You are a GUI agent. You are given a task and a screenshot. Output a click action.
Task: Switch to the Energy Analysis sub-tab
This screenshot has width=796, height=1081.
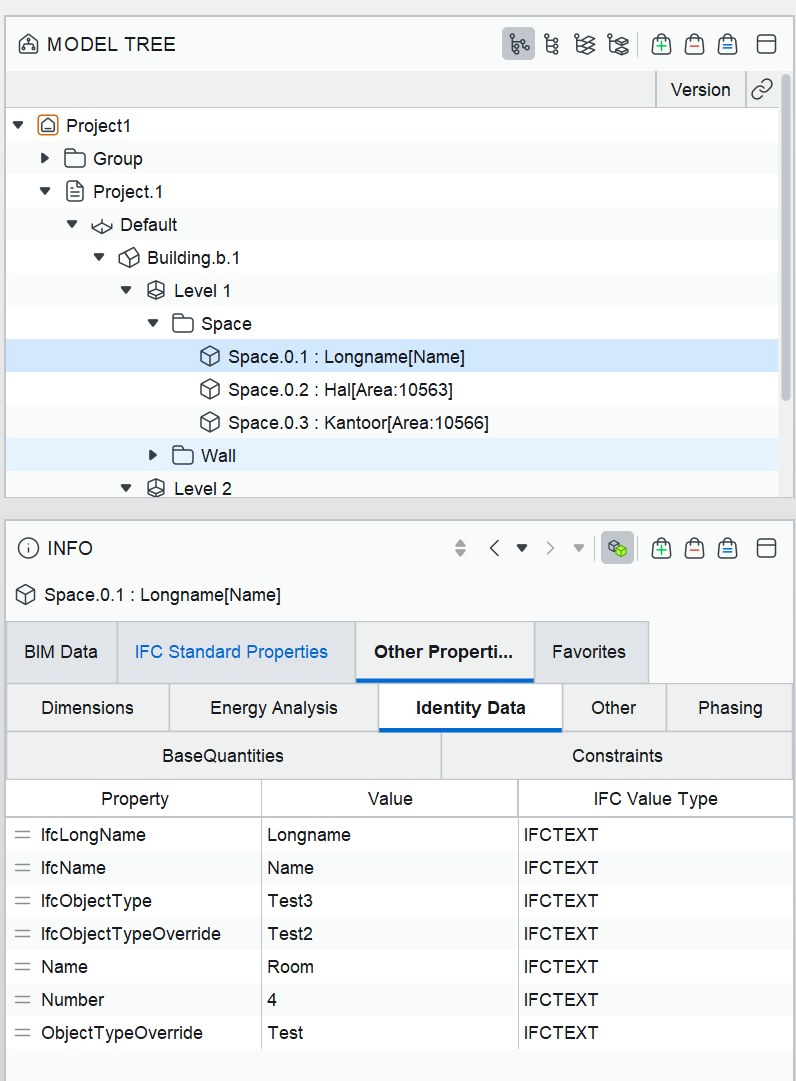274,707
